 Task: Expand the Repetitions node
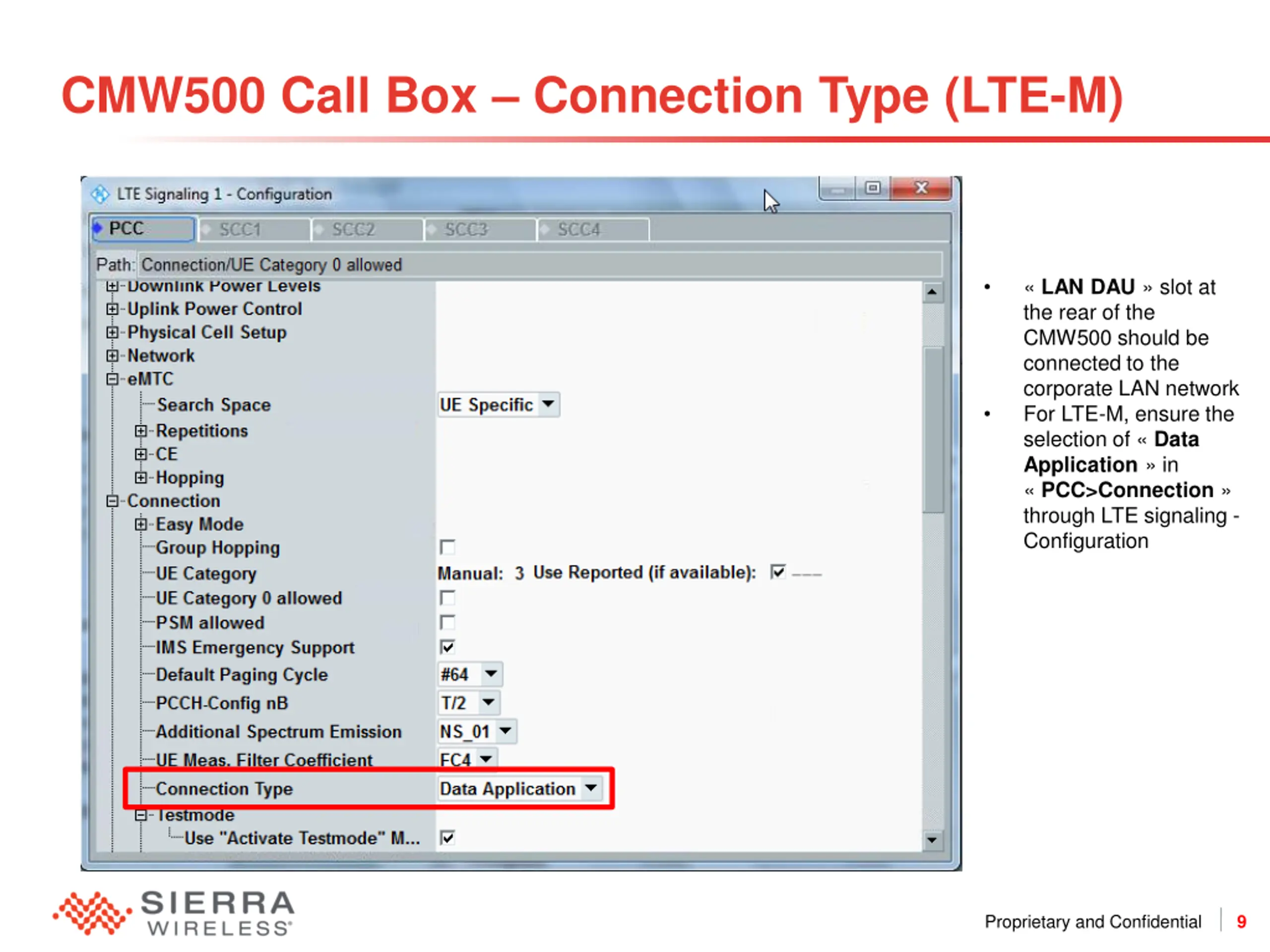pos(141,431)
